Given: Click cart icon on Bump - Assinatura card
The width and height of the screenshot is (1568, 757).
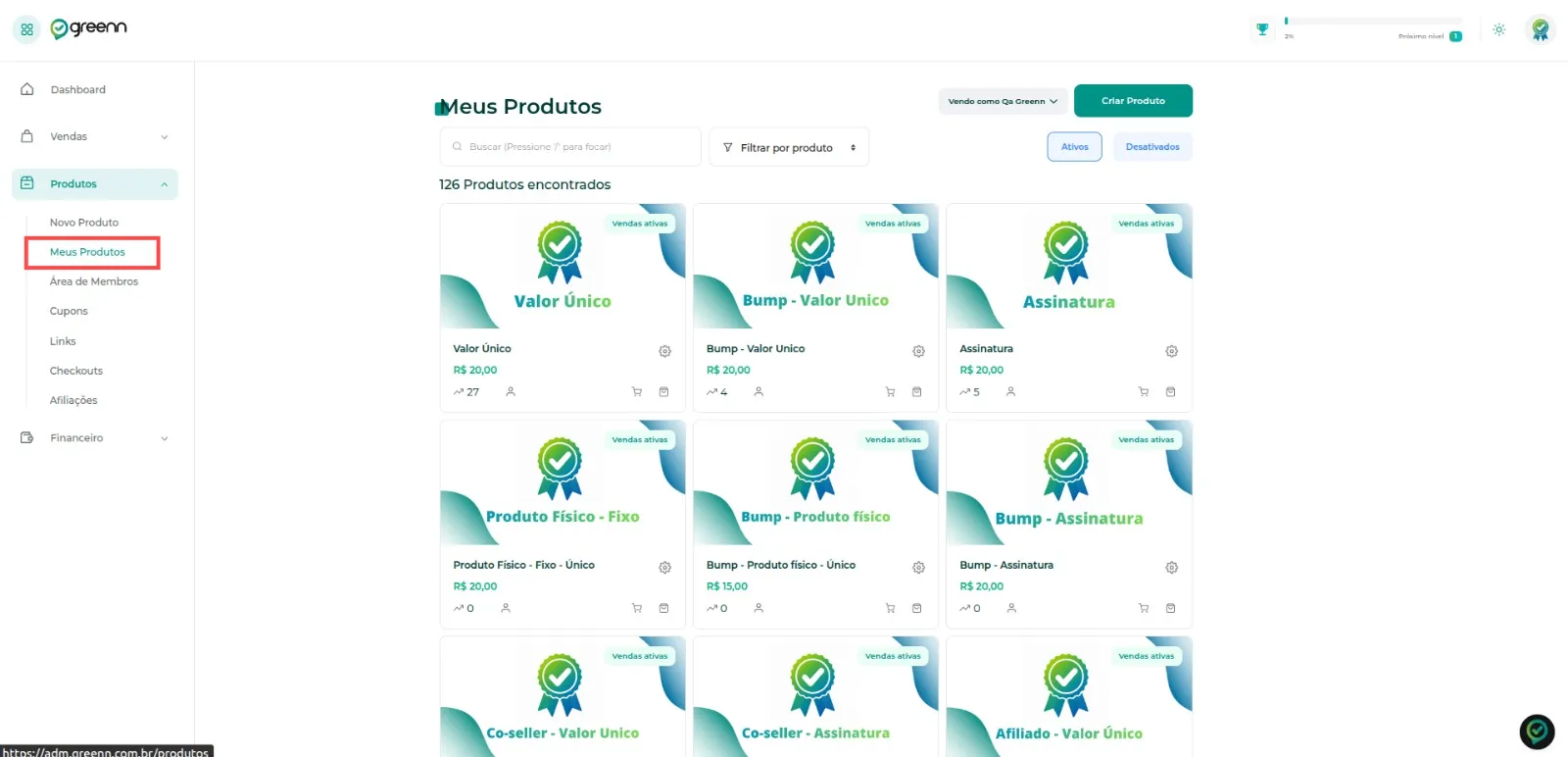Looking at the screenshot, I should [1144, 608].
